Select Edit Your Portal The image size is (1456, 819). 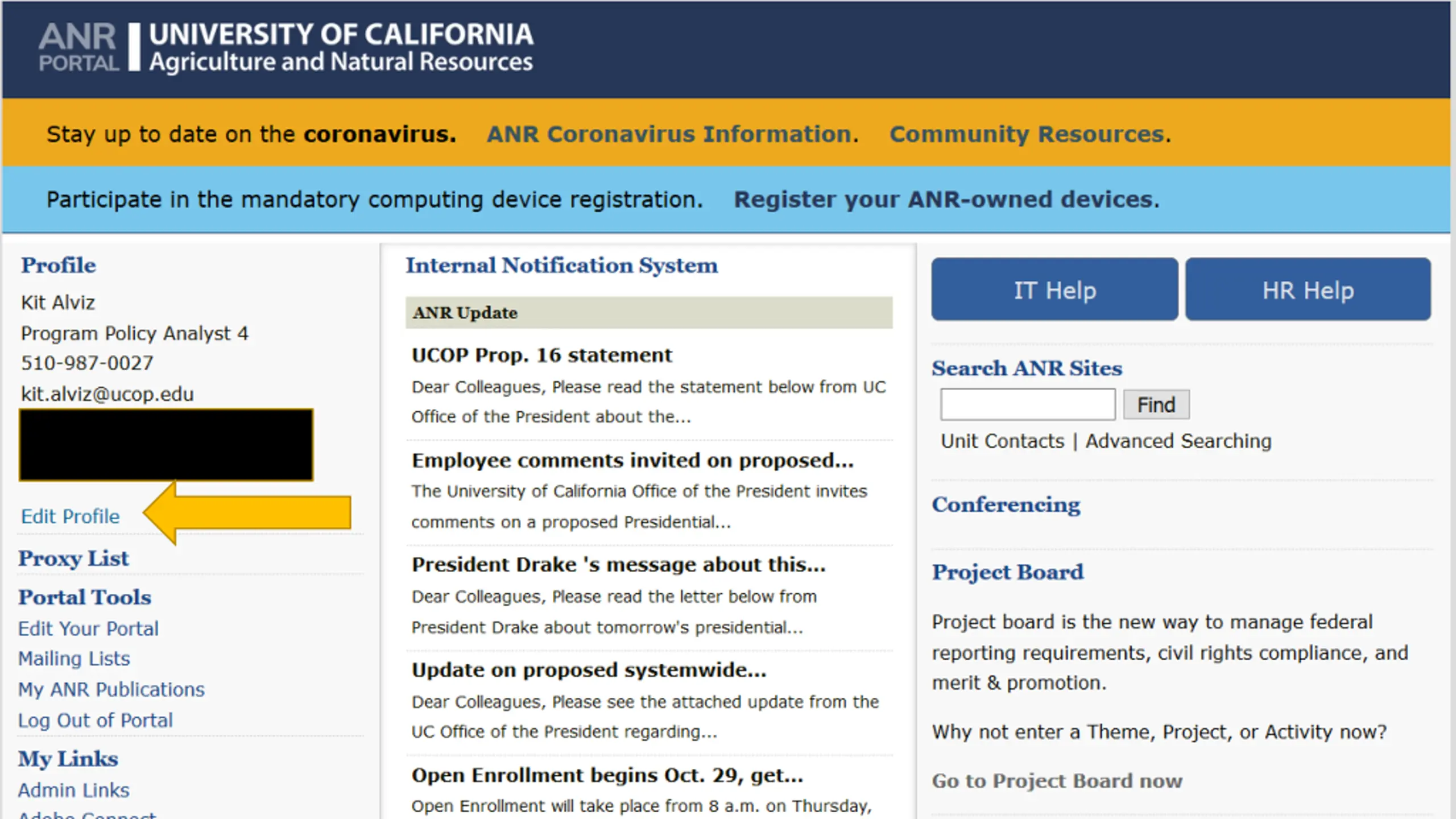click(88, 628)
